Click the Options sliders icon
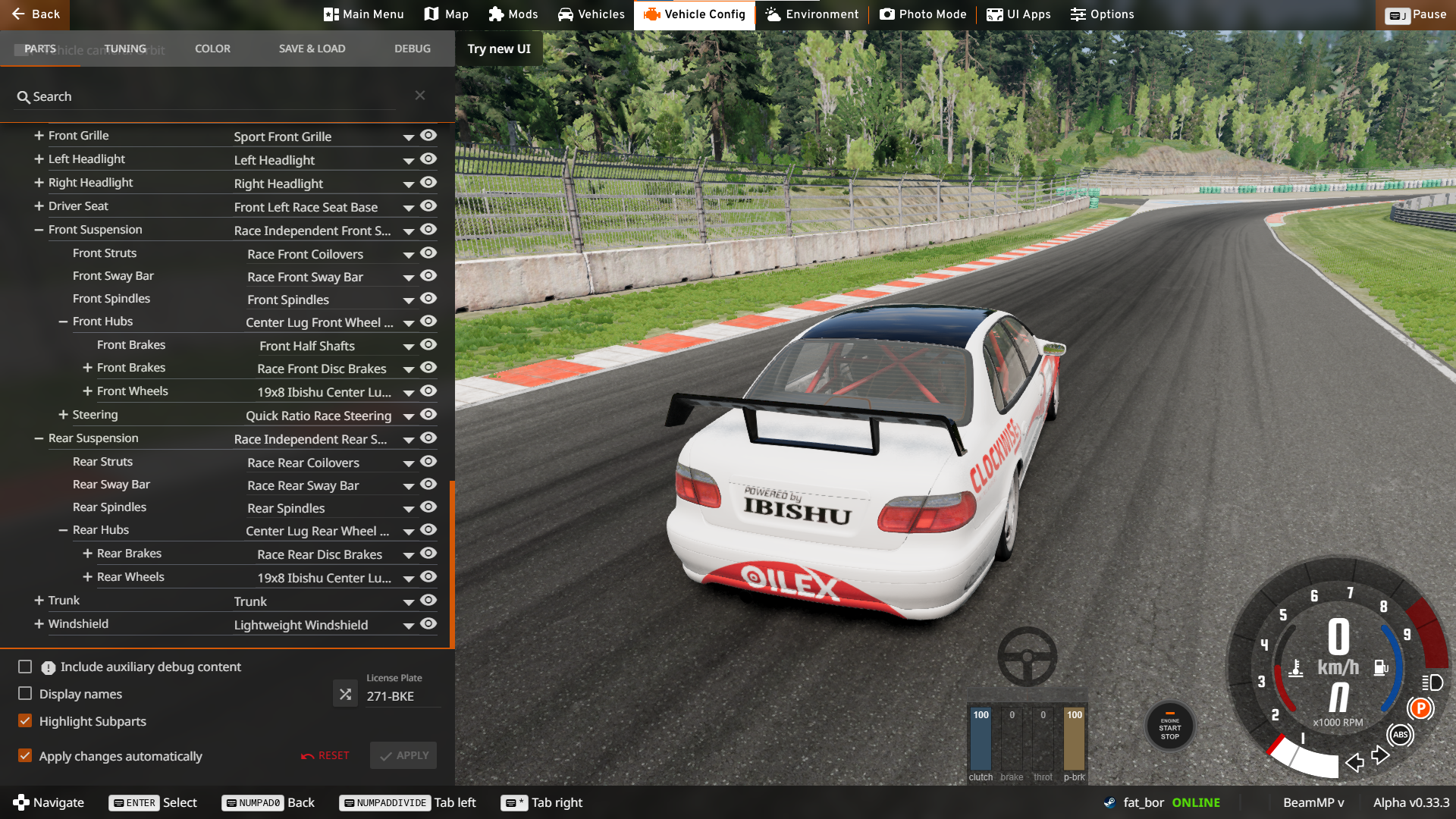The height and width of the screenshot is (819, 1456). click(1078, 14)
